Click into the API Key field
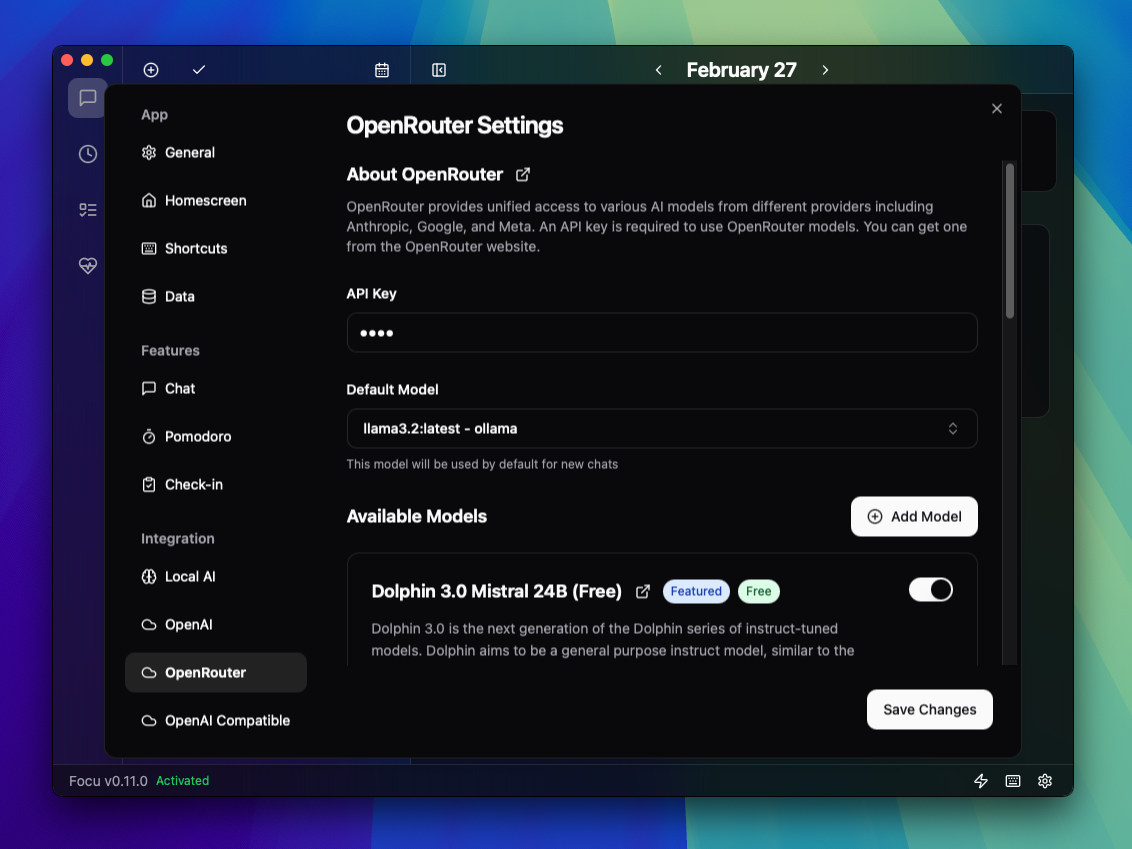The height and width of the screenshot is (849, 1132). click(662, 333)
